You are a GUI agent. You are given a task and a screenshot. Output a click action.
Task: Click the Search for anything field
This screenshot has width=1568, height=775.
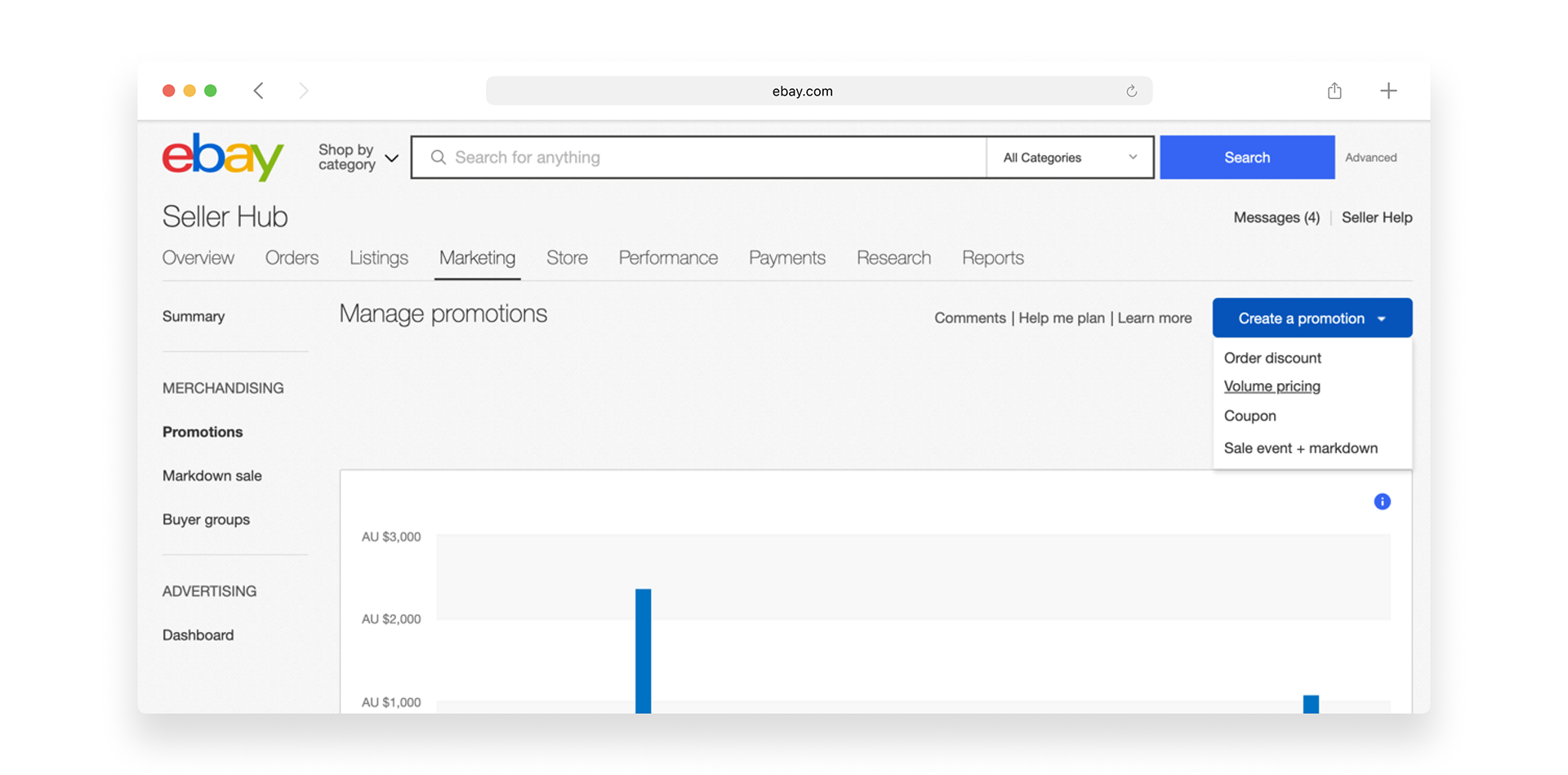click(x=699, y=157)
